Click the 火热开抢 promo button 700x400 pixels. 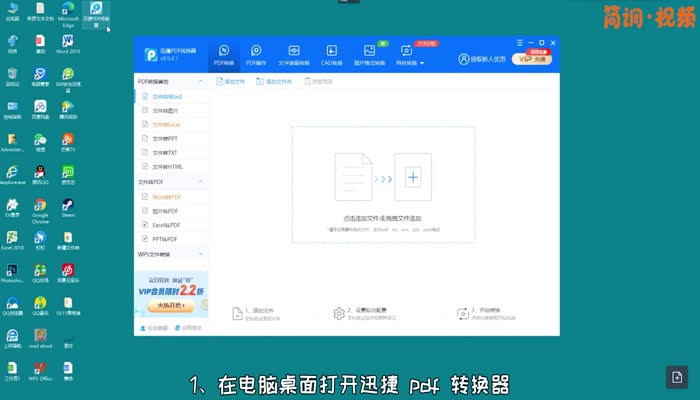point(171,305)
